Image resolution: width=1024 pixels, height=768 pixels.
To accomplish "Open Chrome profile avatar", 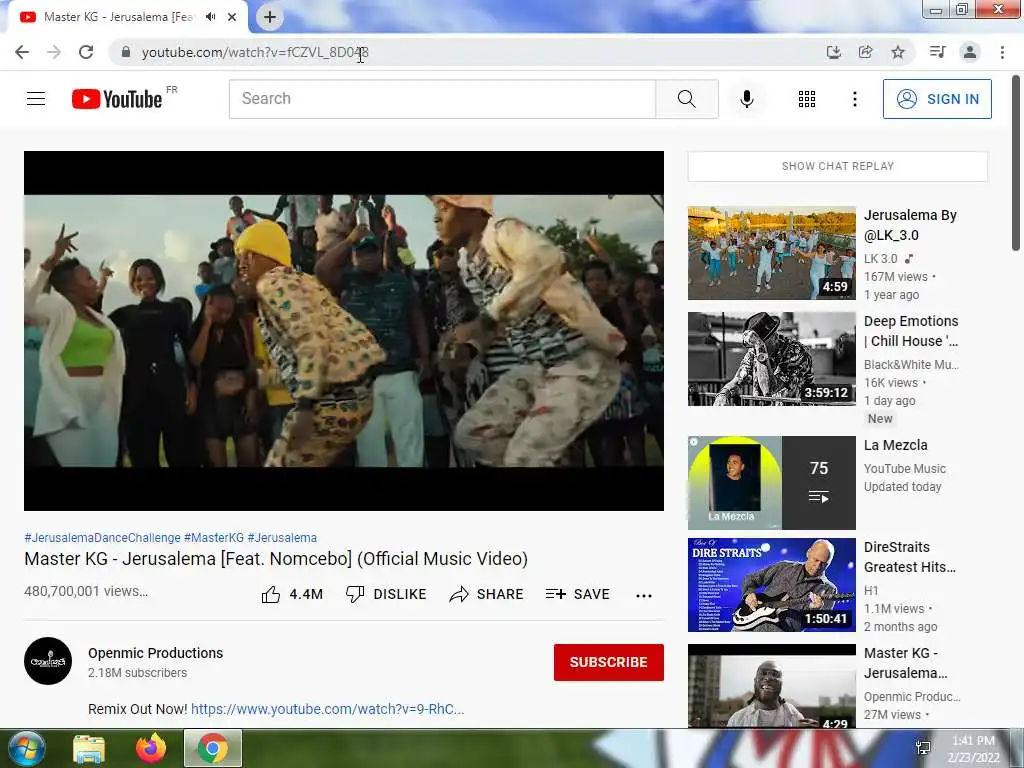I will coord(970,52).
